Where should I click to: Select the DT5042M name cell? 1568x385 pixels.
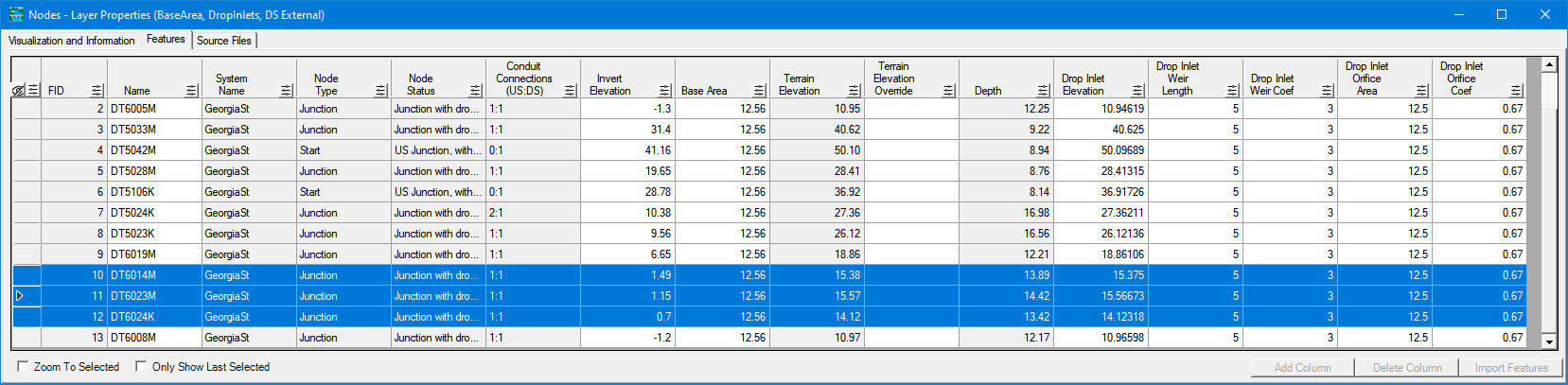153,150
